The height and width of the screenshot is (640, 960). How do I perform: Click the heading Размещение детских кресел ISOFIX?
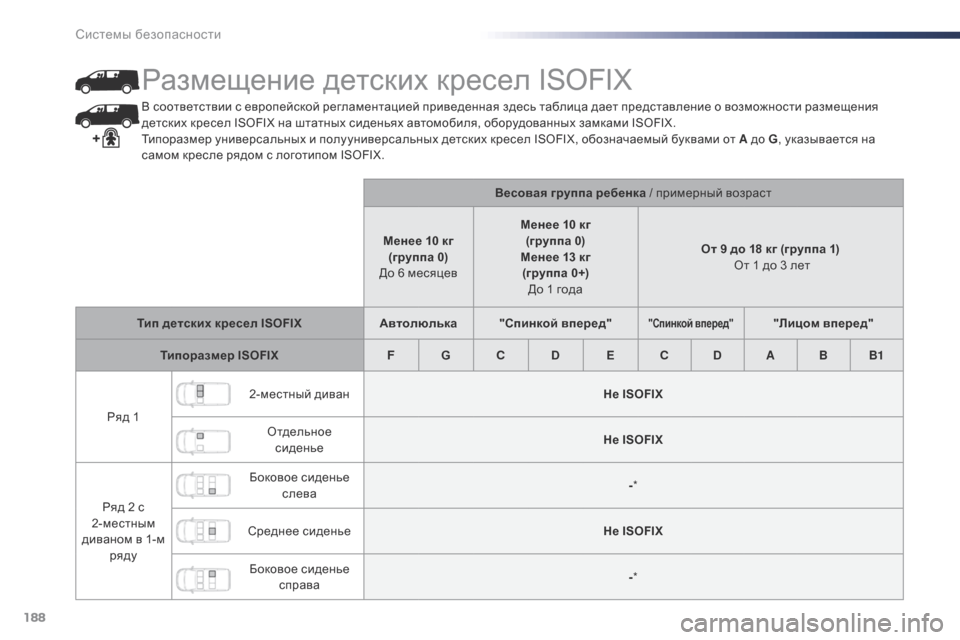[x=387, y=80]
